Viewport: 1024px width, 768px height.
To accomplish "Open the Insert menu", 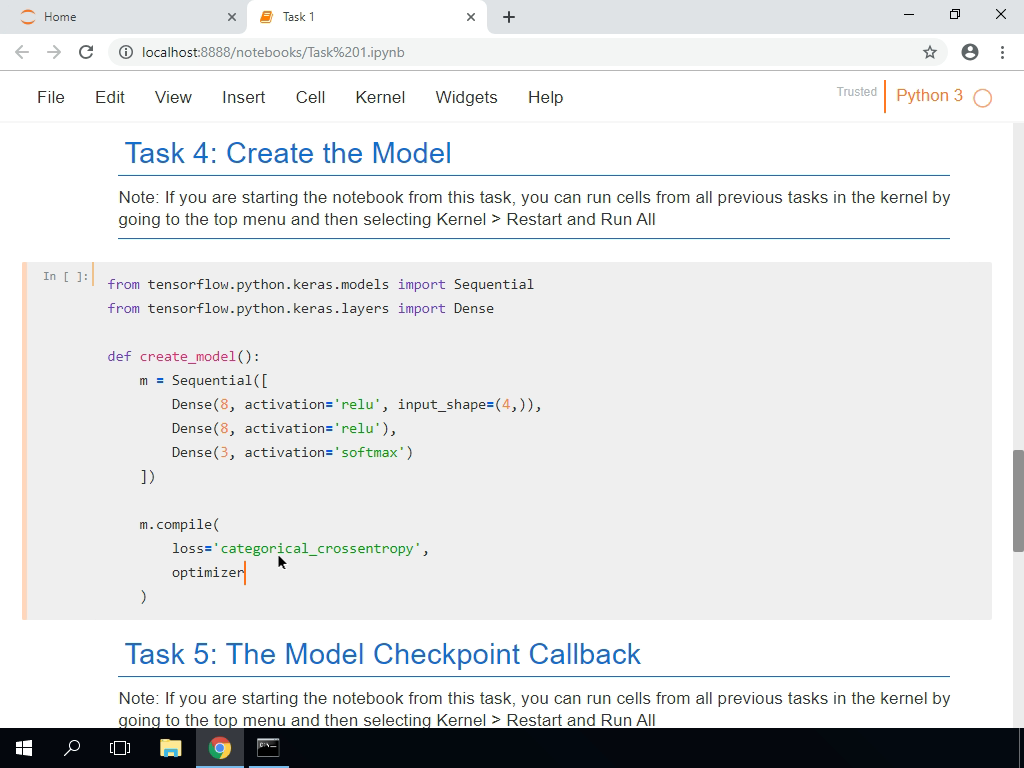I will pos(243,97).
